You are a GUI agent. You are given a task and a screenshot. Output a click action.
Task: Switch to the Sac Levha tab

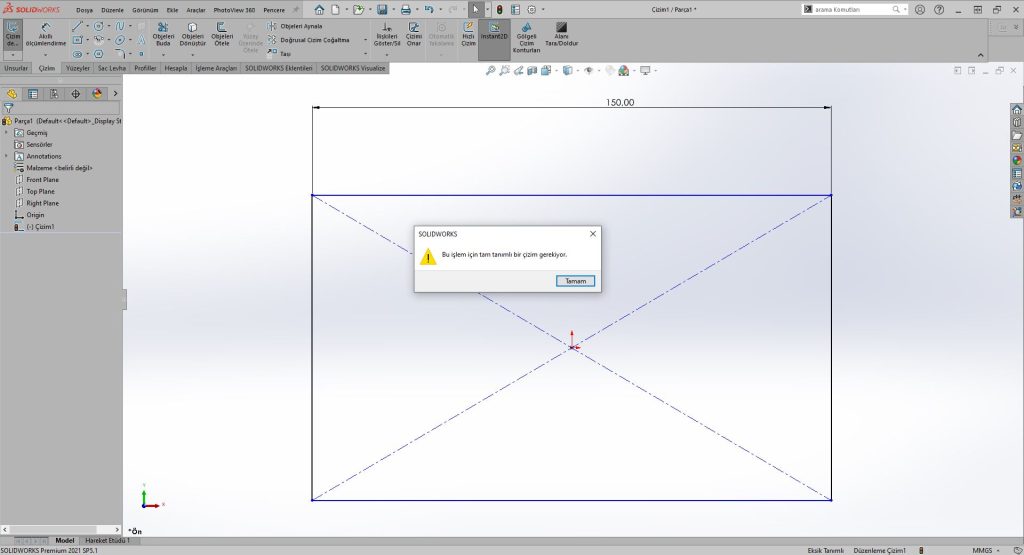point(110,68)
